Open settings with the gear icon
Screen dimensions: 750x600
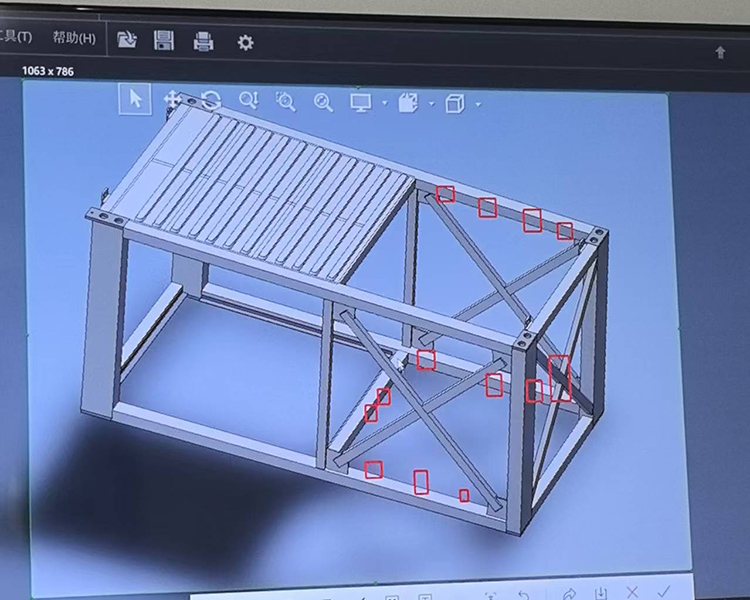[245, 42]
